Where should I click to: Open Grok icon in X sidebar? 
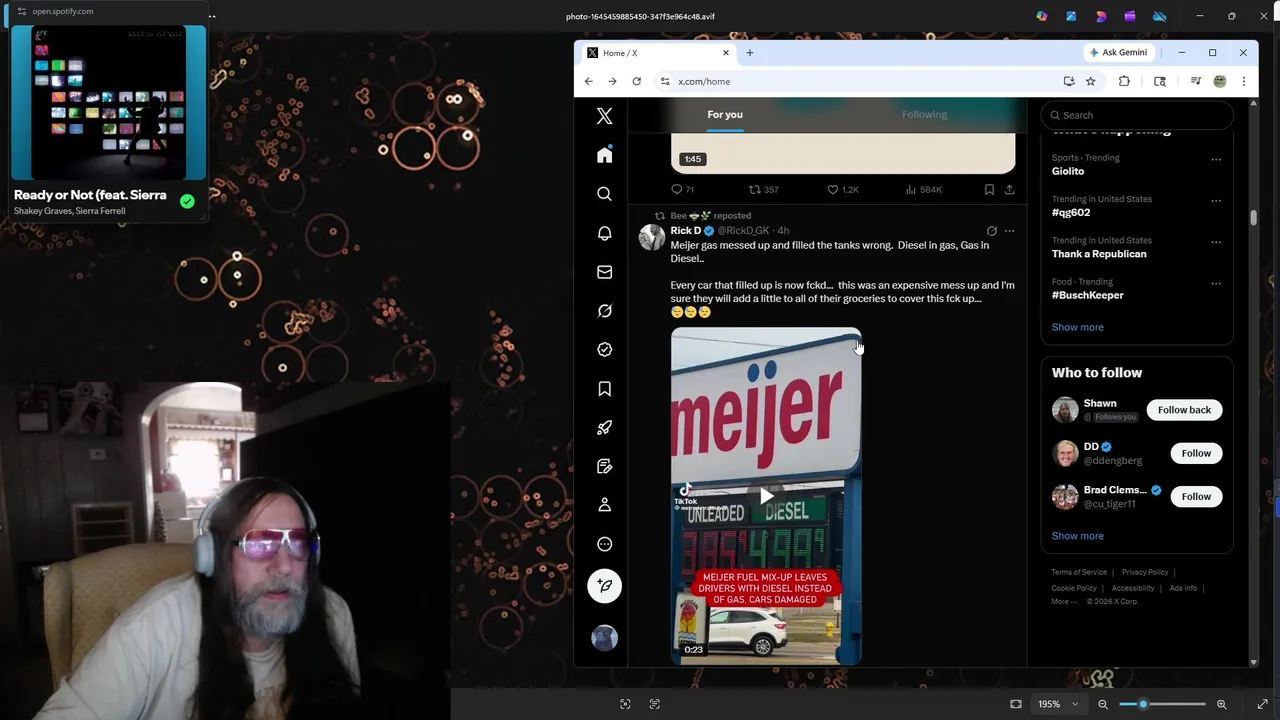[604, 311]
